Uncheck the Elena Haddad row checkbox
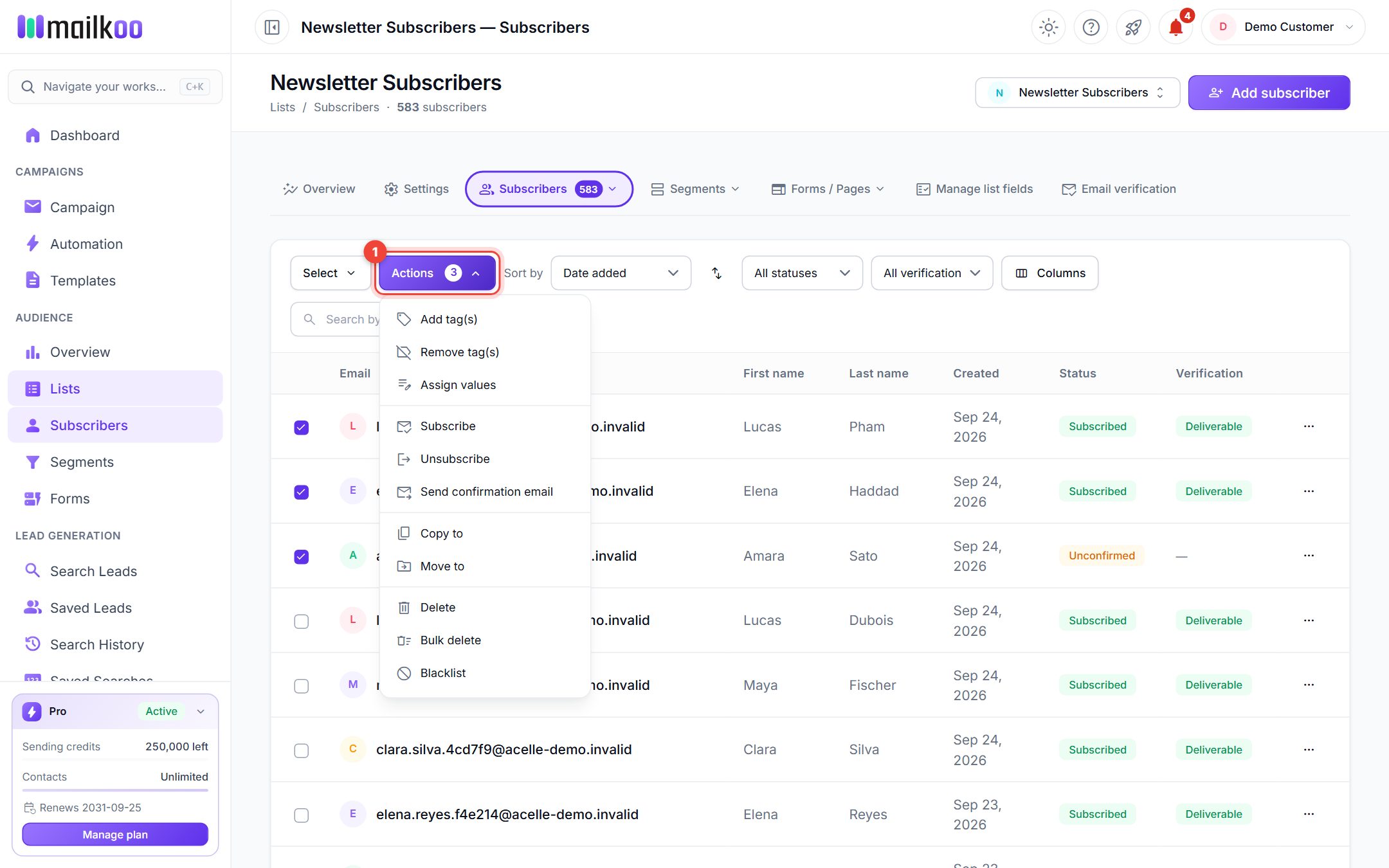The width and height of the screenshot is (1389, 868). [x=301, y=492]
